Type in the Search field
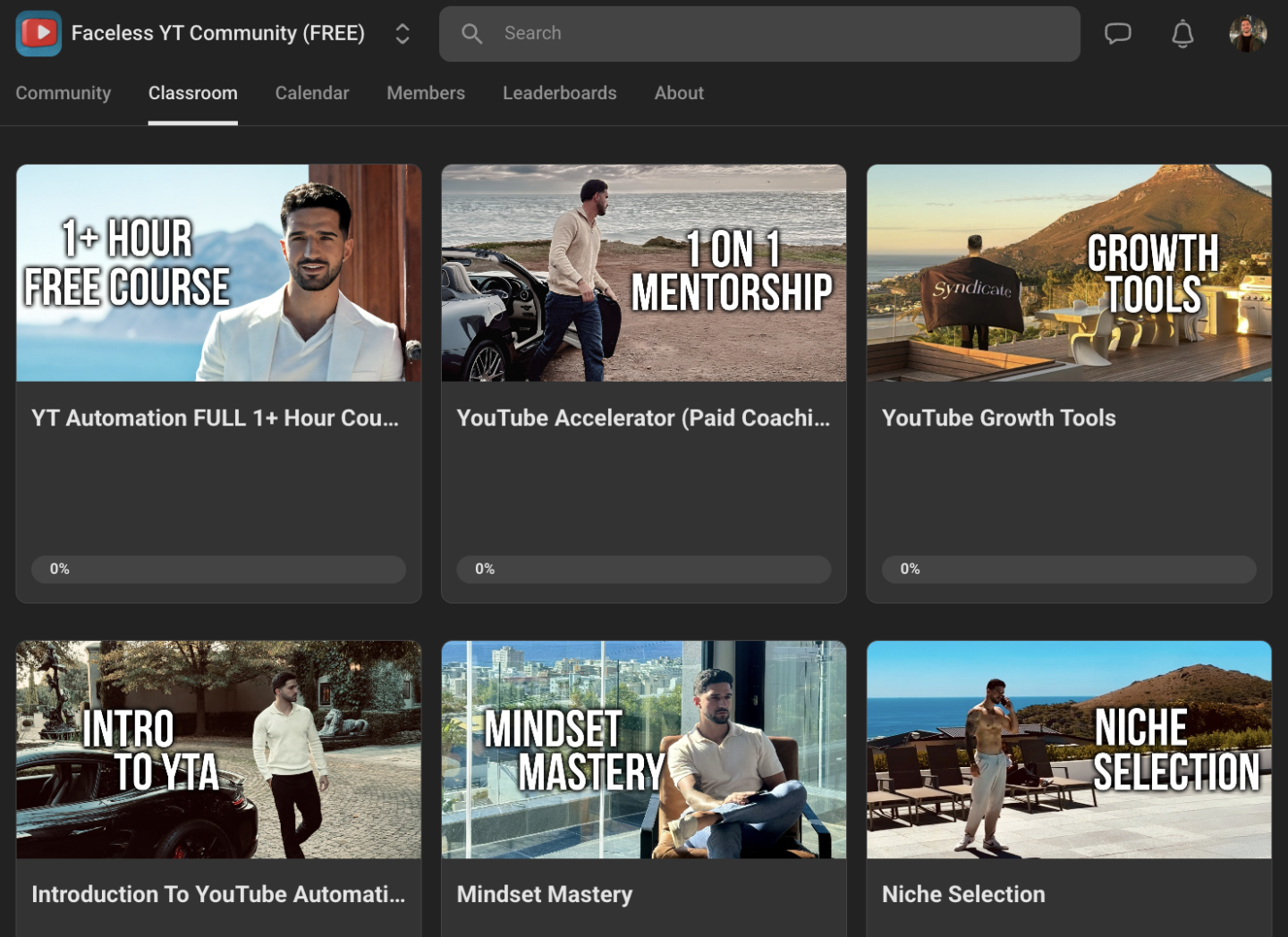Viewport: 1288px width, 937px height. click(769, 34)
